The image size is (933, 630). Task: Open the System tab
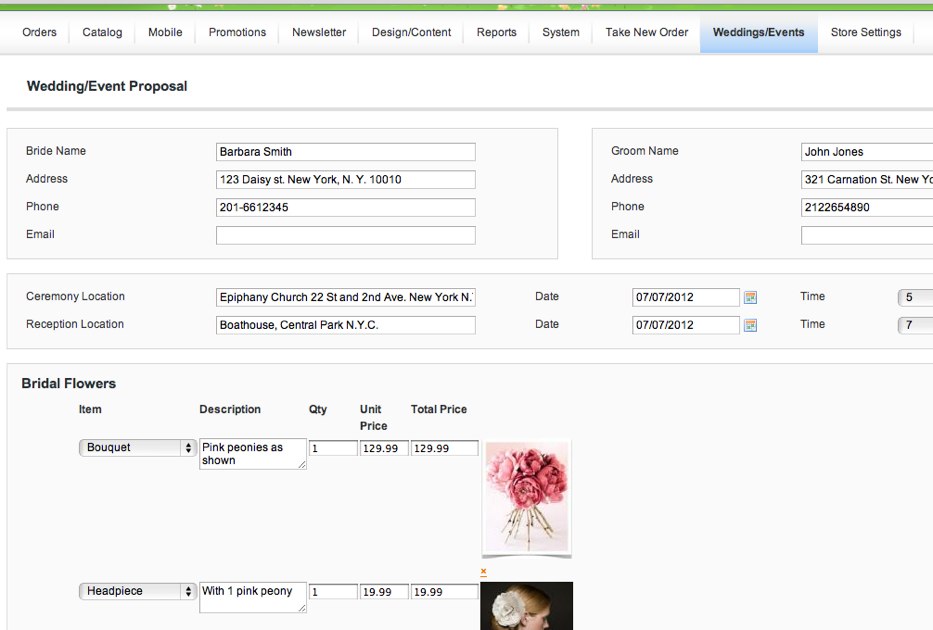561,32
